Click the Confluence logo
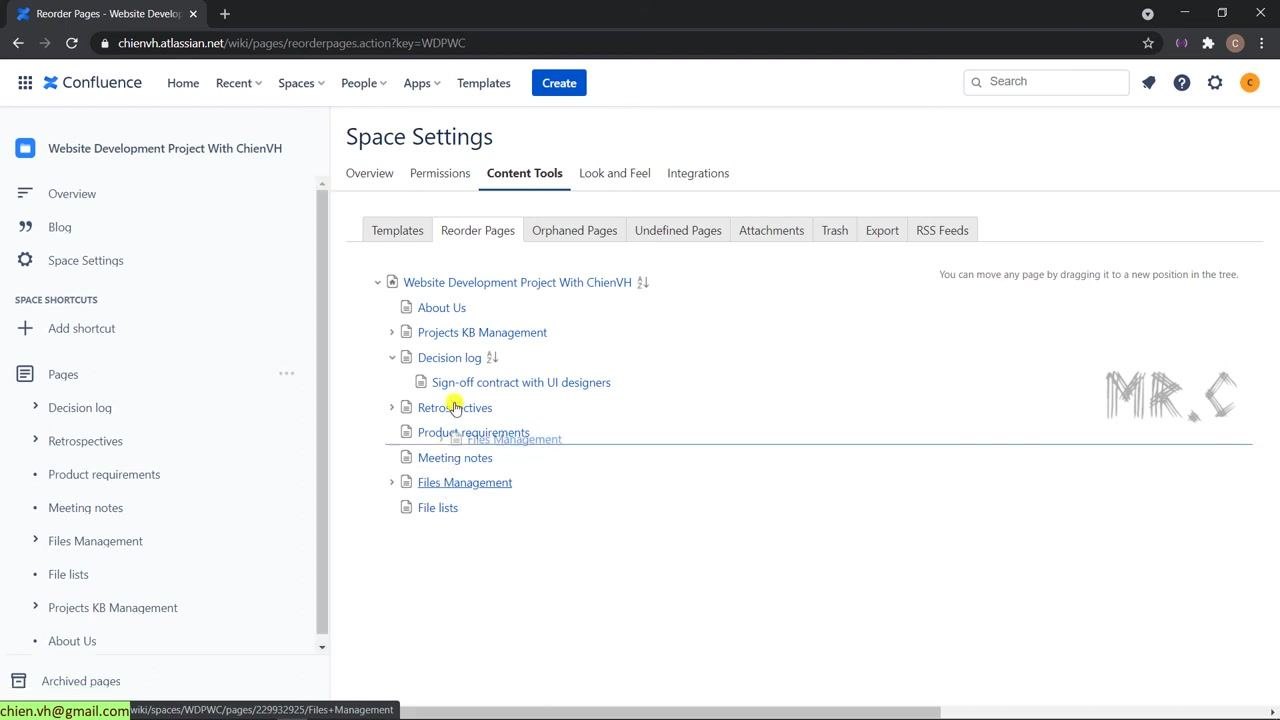Screen dimensions: 1280x720 click(x=93, y=83)
